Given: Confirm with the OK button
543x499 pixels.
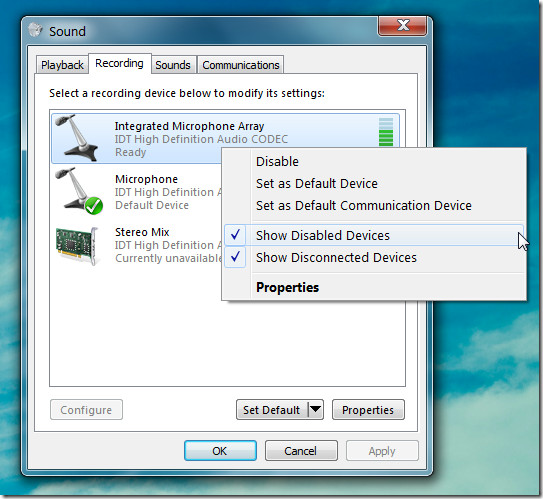Looking at the screenshot, I should [220, 451].
